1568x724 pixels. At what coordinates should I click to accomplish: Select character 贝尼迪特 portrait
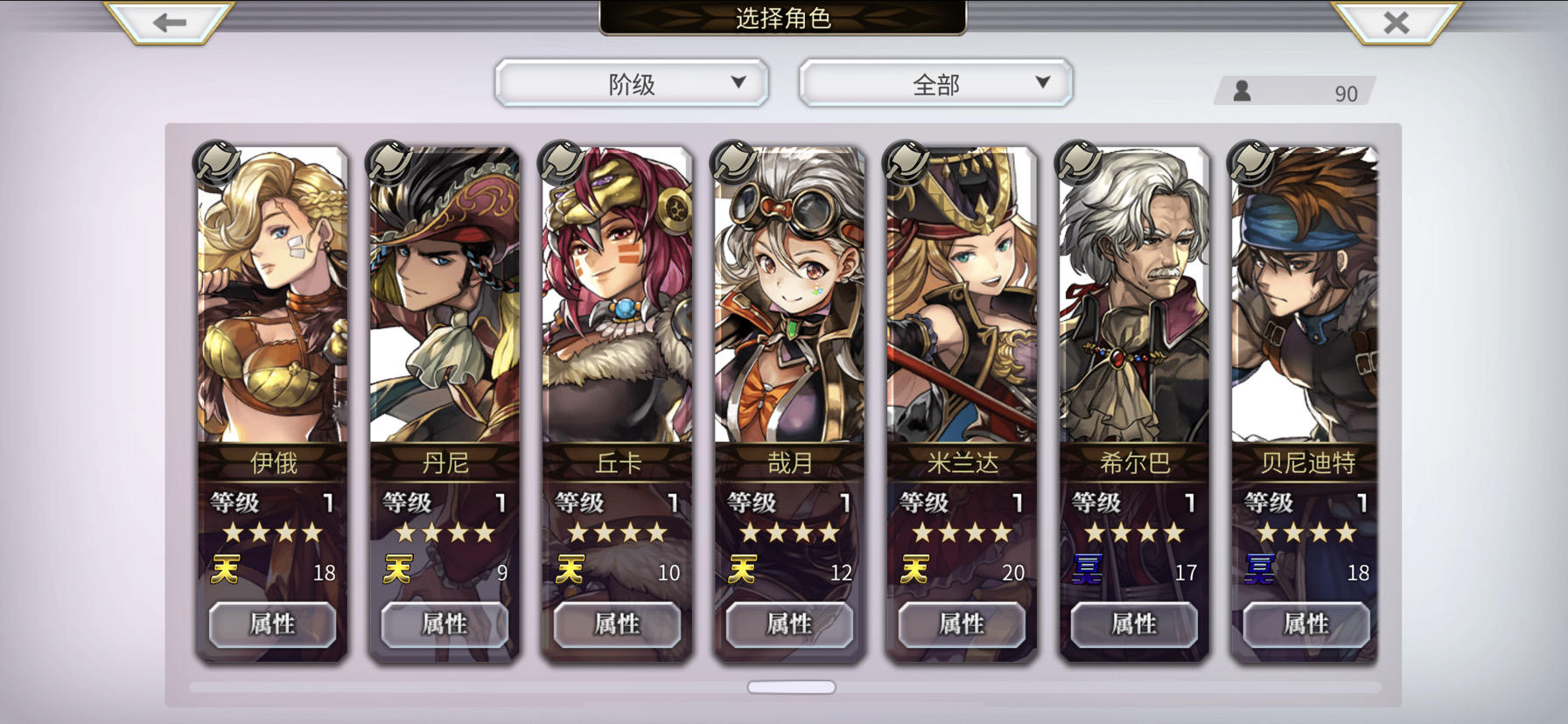click(1305, 296)
